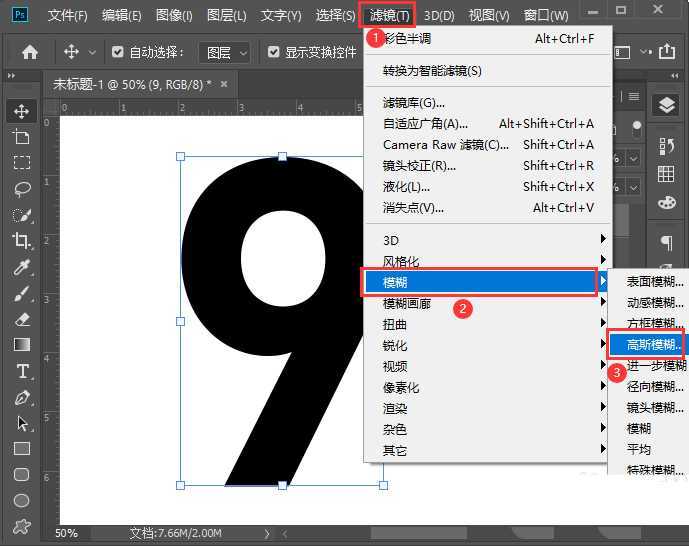Screen dimensions: 689x546
Task: Open the 滤镜库(G)... filter gallery
Action: tap(413, 102)
